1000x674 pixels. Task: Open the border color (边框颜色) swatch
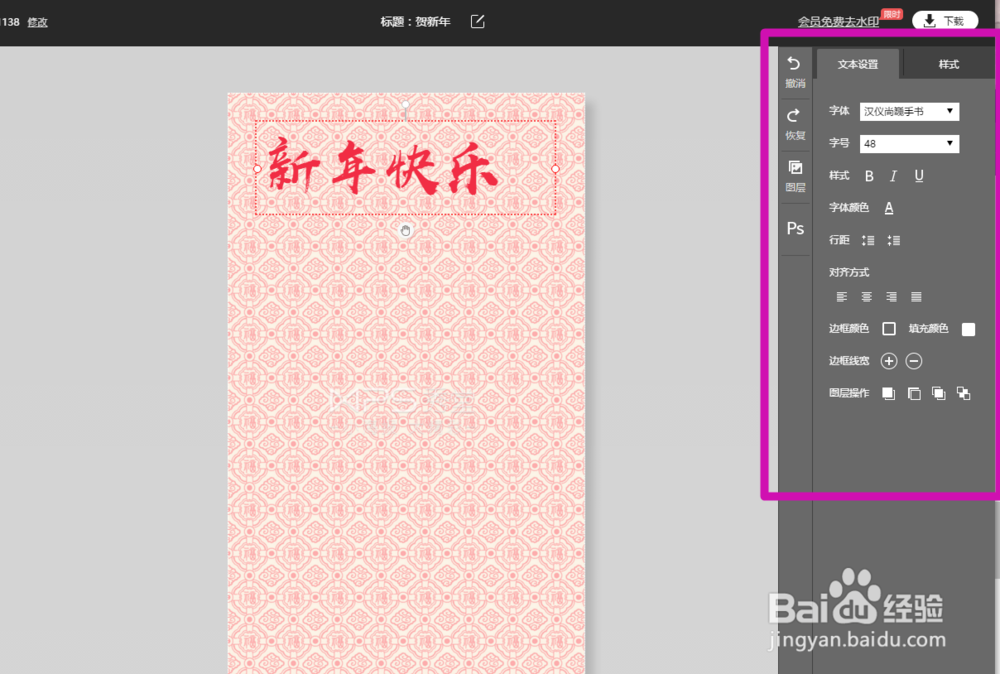tap(889, 328)
